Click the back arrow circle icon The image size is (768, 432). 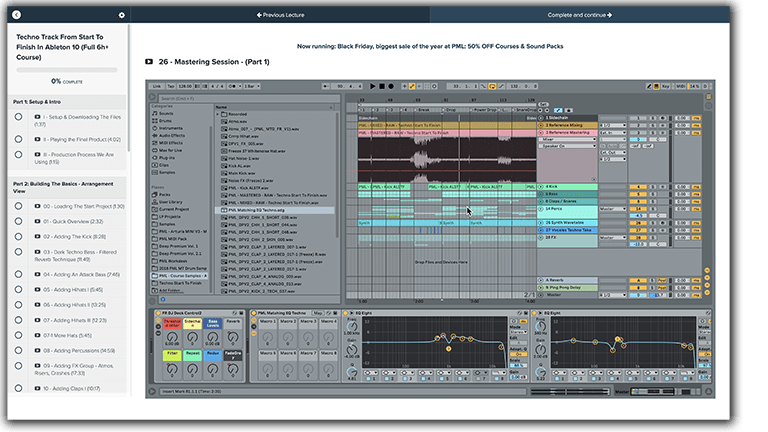coord(17,15)
